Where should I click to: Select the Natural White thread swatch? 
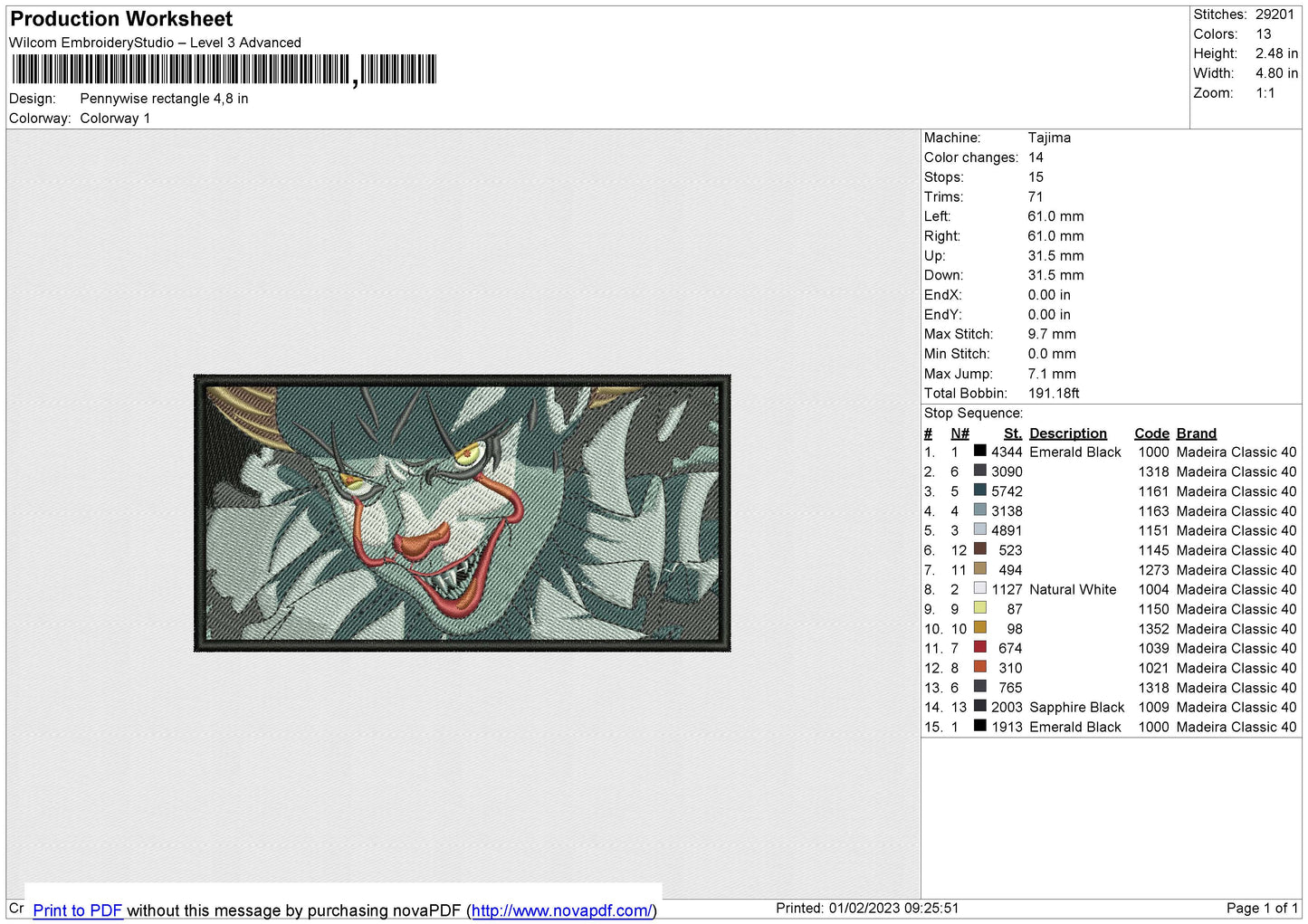click(x=980, y=588)
